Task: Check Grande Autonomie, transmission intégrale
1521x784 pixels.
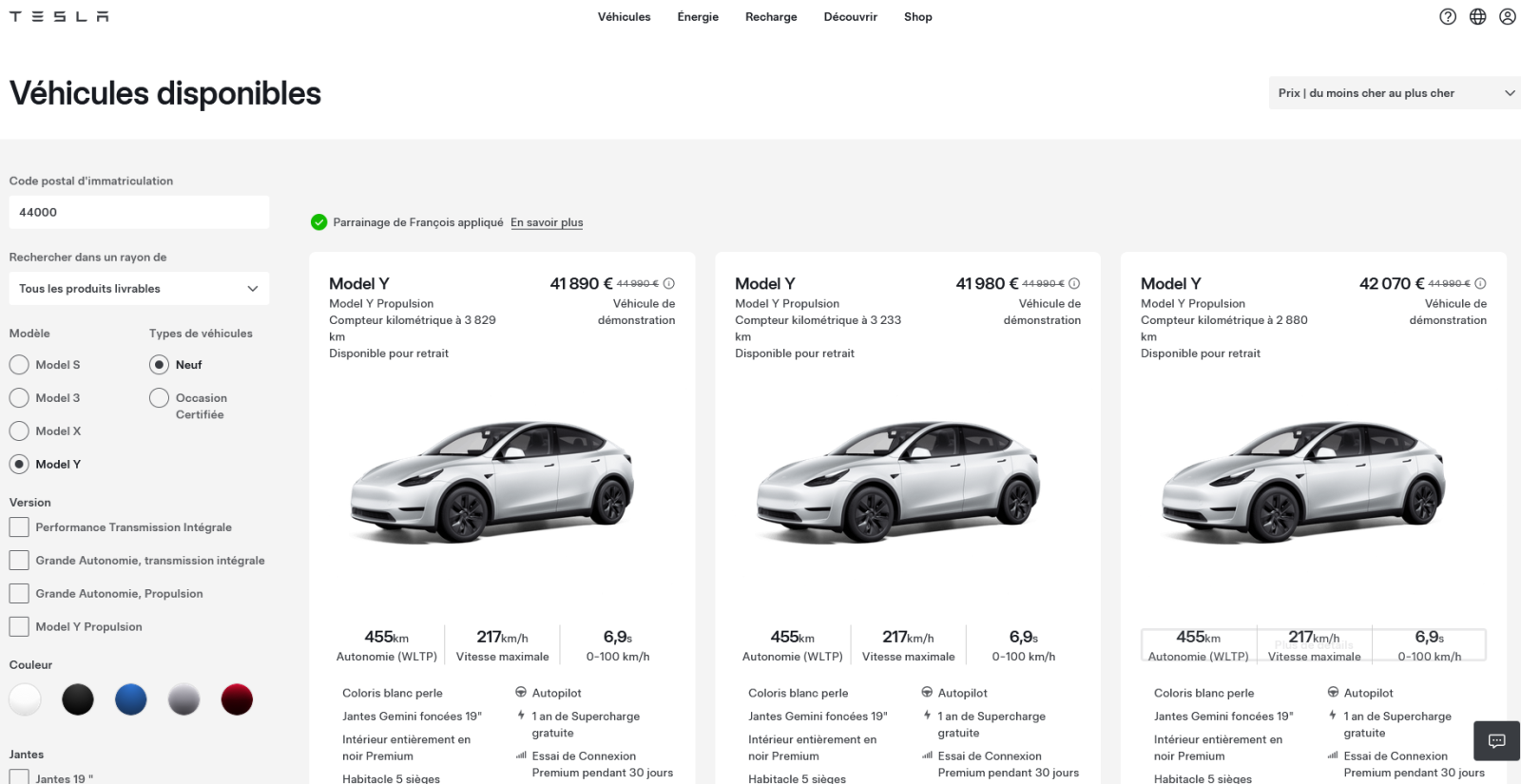Action: [19, 561]
